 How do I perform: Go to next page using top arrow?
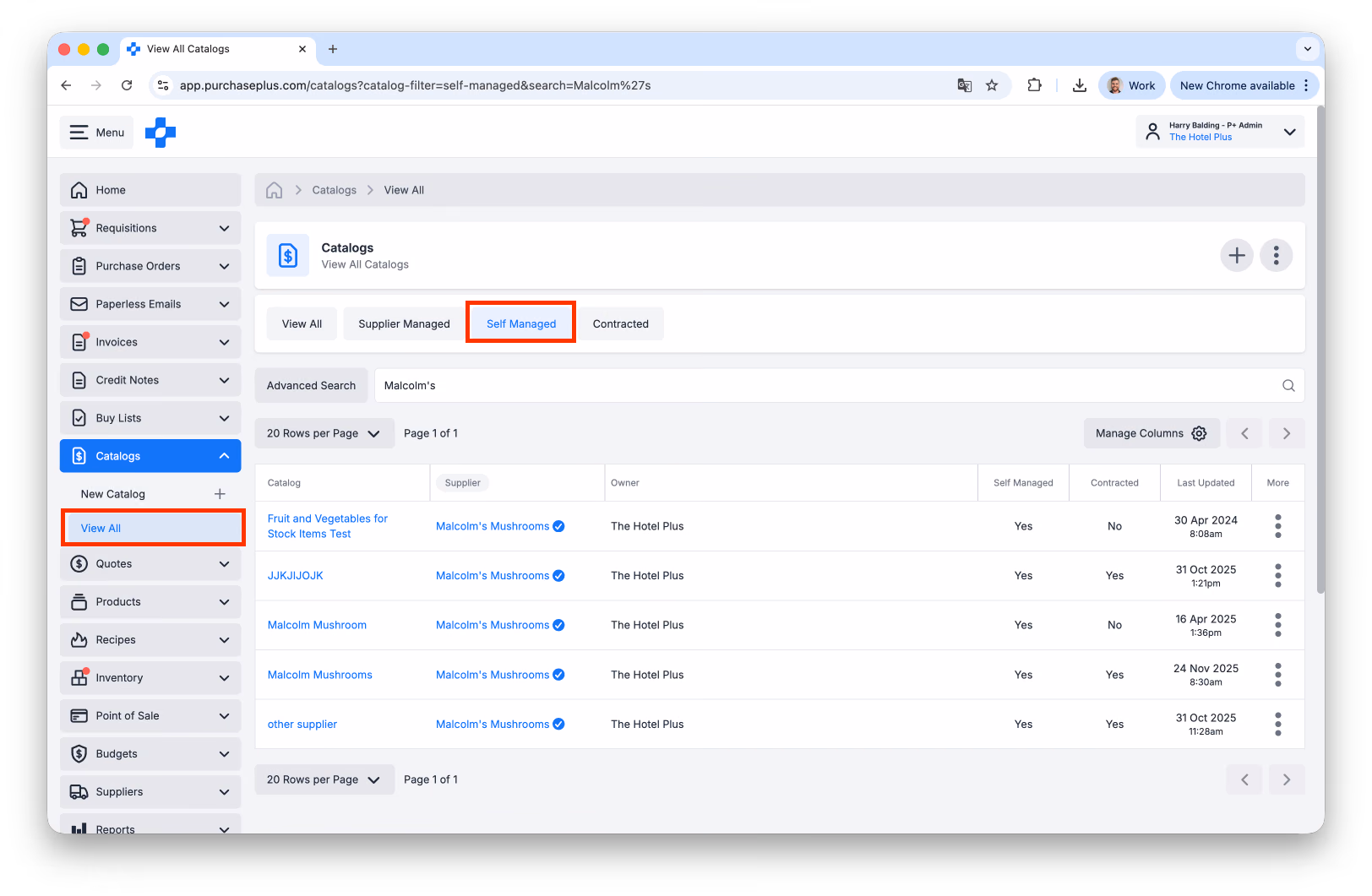point(1287,433)
